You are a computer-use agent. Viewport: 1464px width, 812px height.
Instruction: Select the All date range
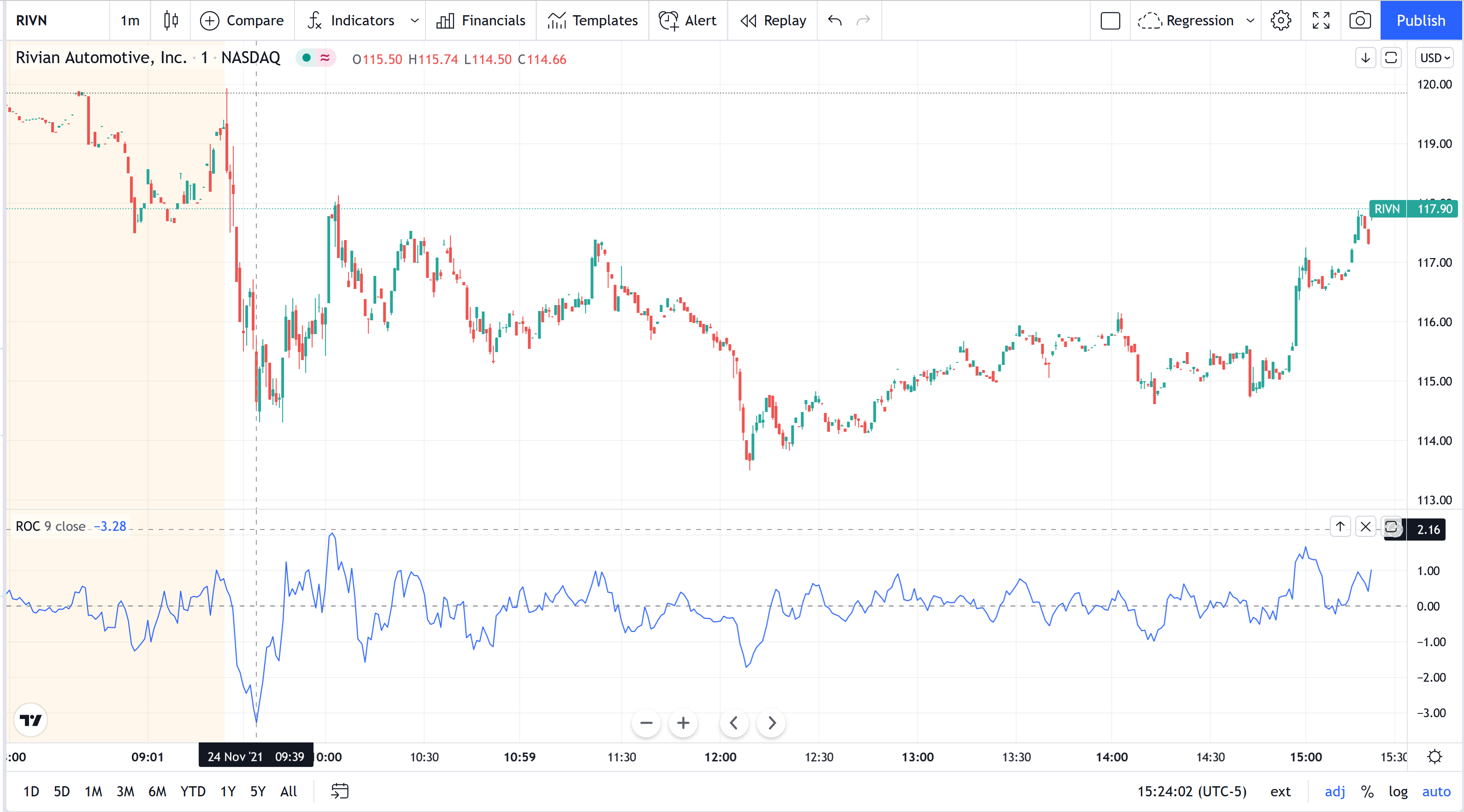pos(289,792)
